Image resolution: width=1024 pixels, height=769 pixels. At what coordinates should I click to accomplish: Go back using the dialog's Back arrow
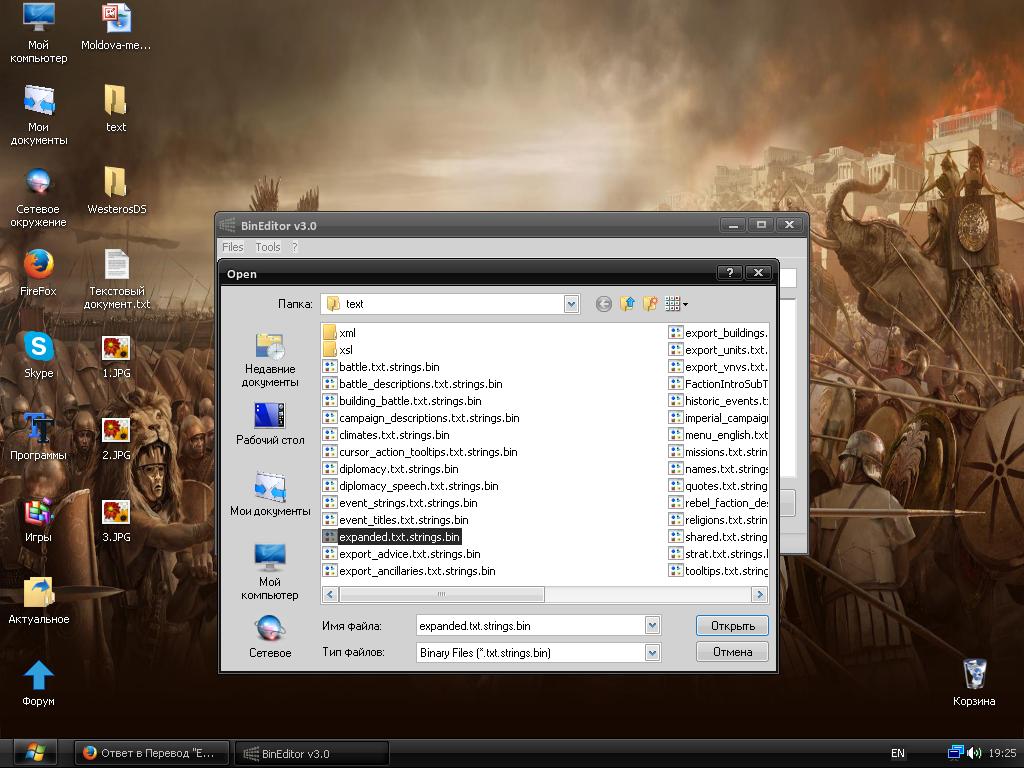pos(603,304)
